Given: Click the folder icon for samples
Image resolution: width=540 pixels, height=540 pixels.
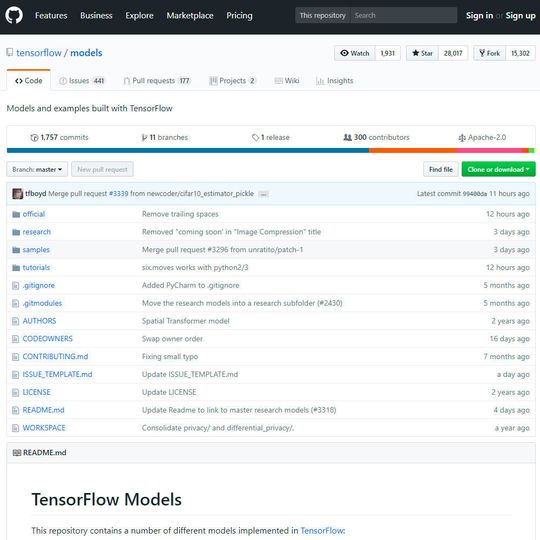Looking at the screenshot, I should [x=16, y=250].
